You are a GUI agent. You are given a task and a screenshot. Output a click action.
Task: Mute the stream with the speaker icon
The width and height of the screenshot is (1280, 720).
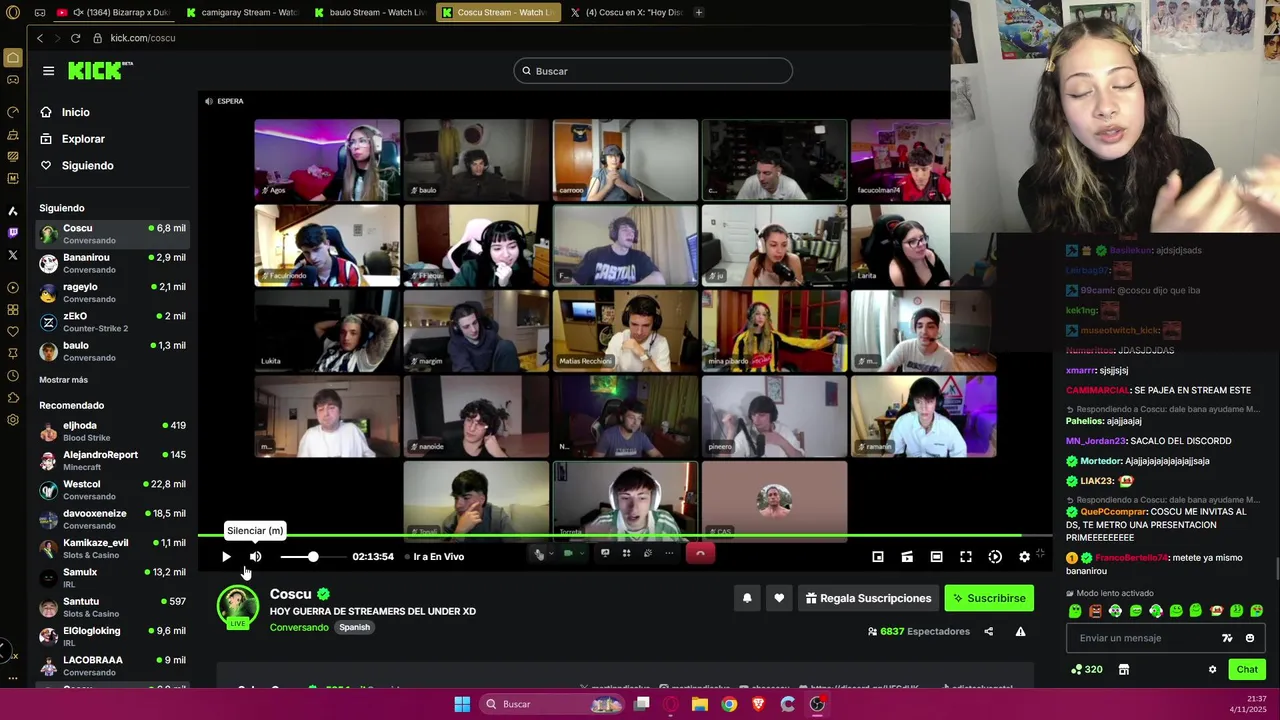point(256,557)
